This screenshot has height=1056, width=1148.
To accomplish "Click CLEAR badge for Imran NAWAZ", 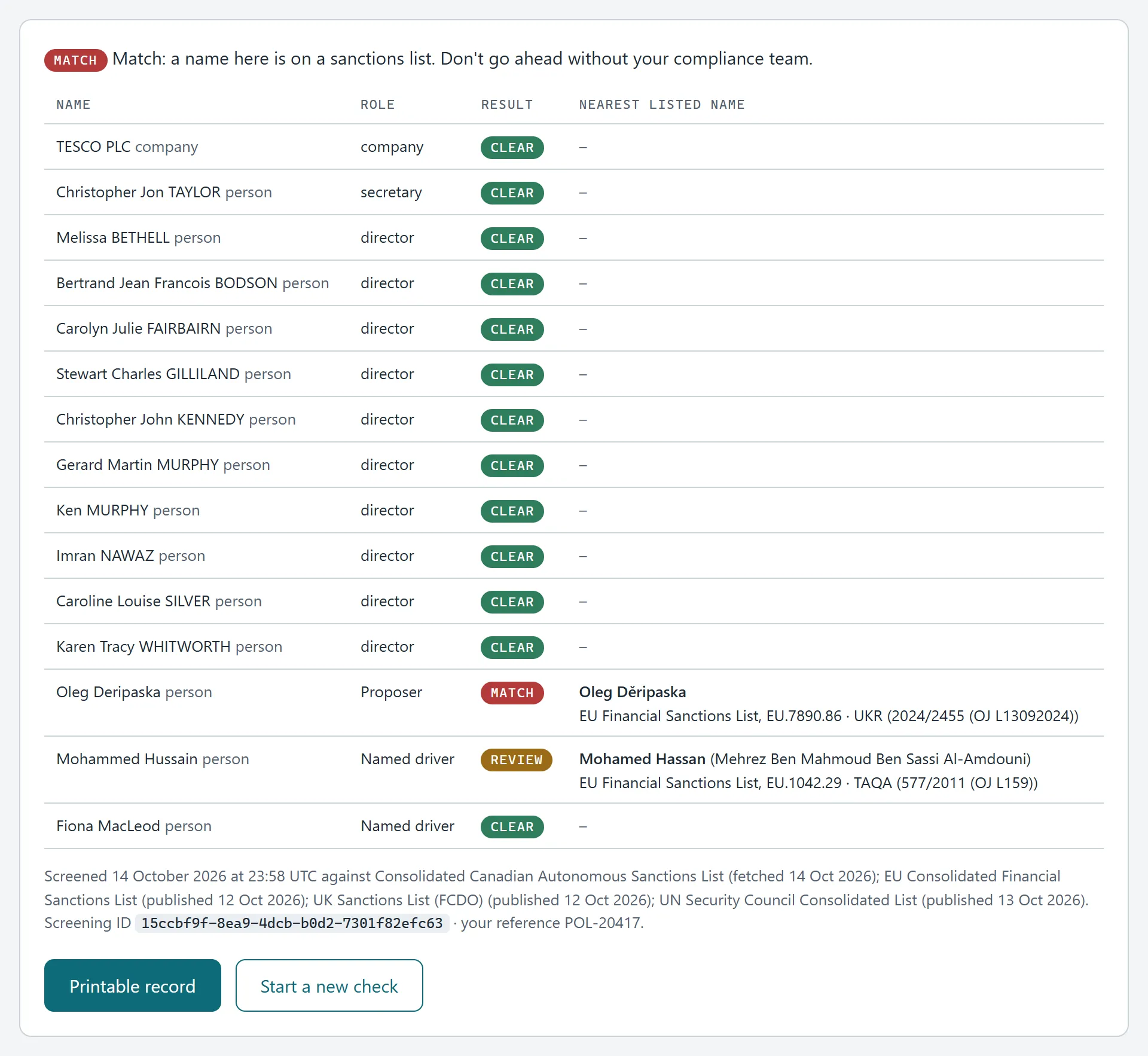I will click(x=512, y=556).
